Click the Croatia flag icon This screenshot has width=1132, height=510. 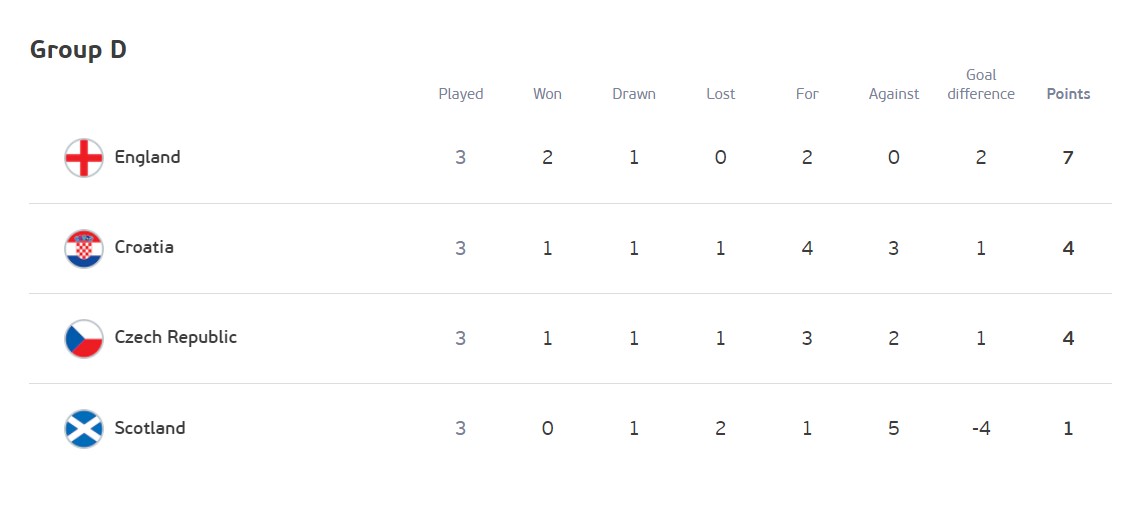[84, 248]
